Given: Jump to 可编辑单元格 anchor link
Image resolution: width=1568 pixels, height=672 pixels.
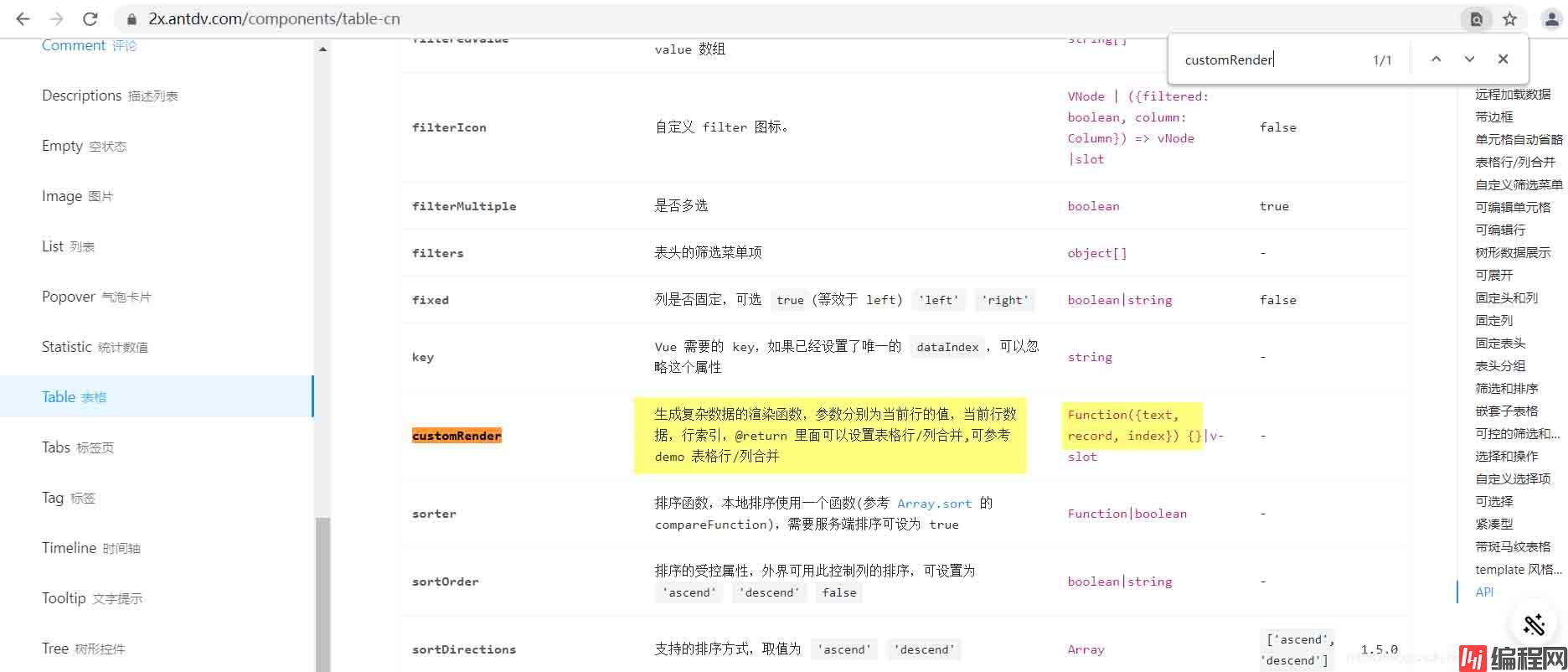Looking at the screenshot, I should [x=1513, y=207].
